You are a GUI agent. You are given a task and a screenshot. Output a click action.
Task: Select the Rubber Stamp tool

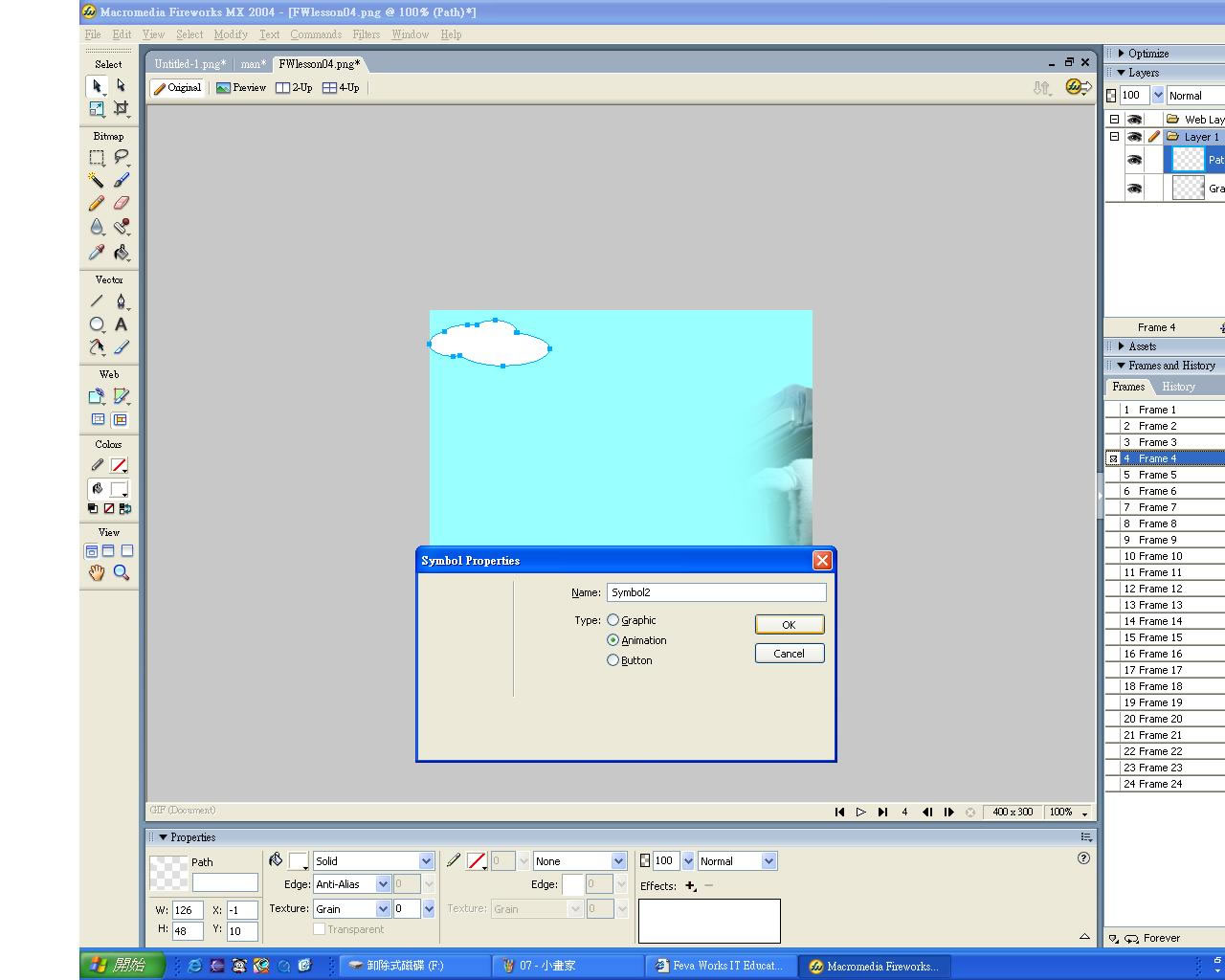pyautogui.click(x=121, y=227)
